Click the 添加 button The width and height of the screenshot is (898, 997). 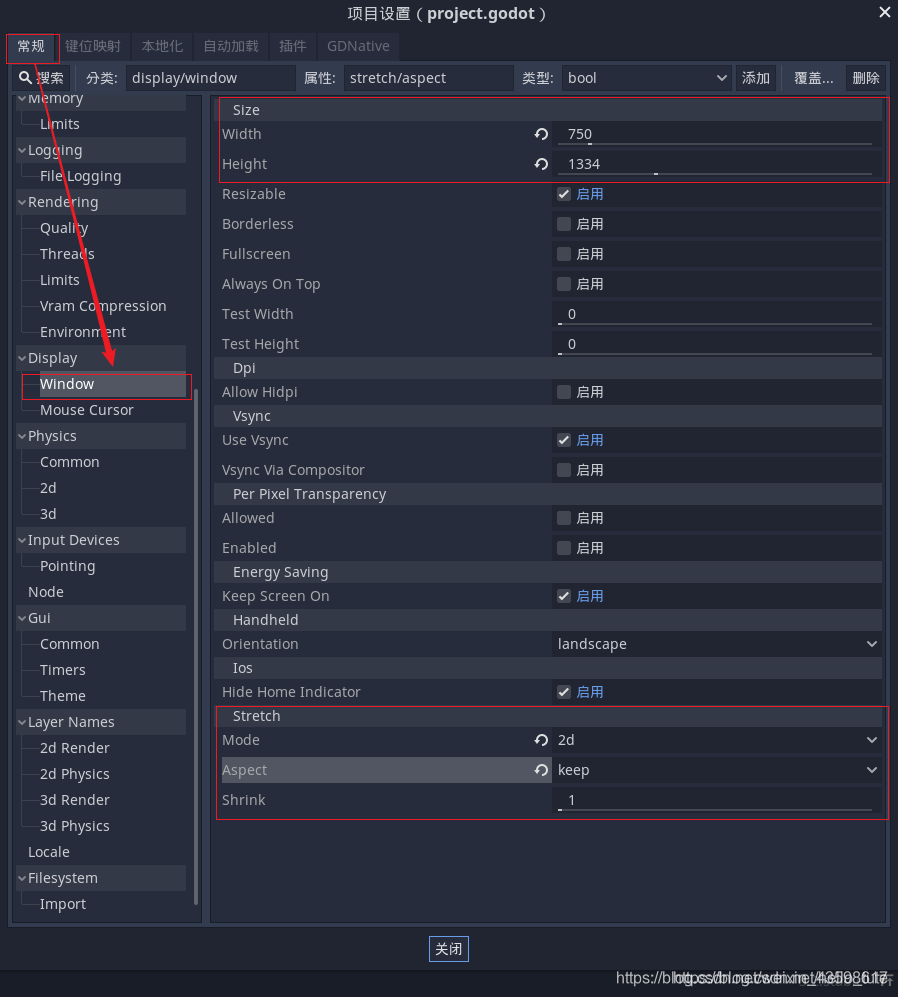tap(756, 78)
